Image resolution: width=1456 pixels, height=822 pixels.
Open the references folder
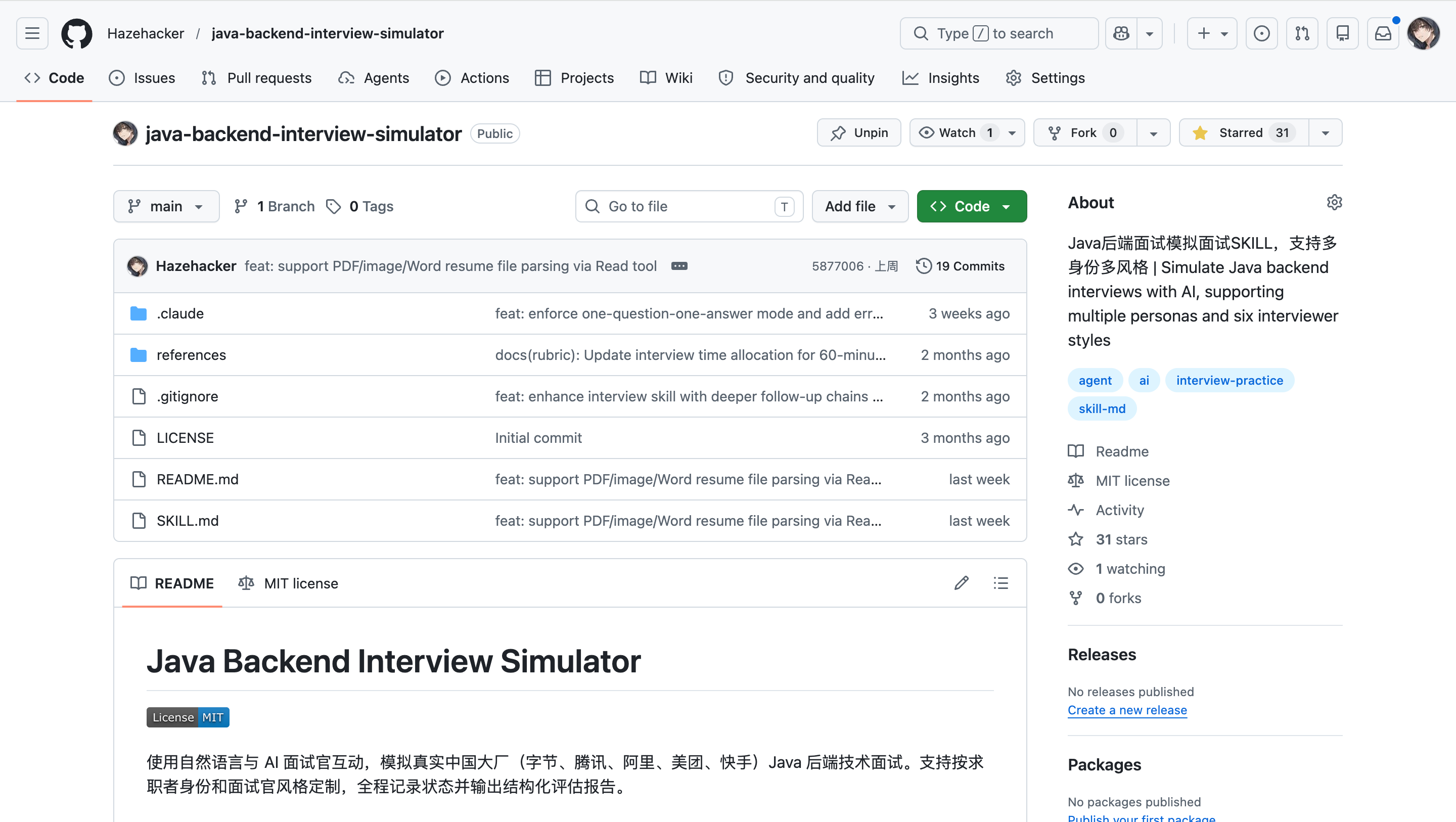click(192, 355)
